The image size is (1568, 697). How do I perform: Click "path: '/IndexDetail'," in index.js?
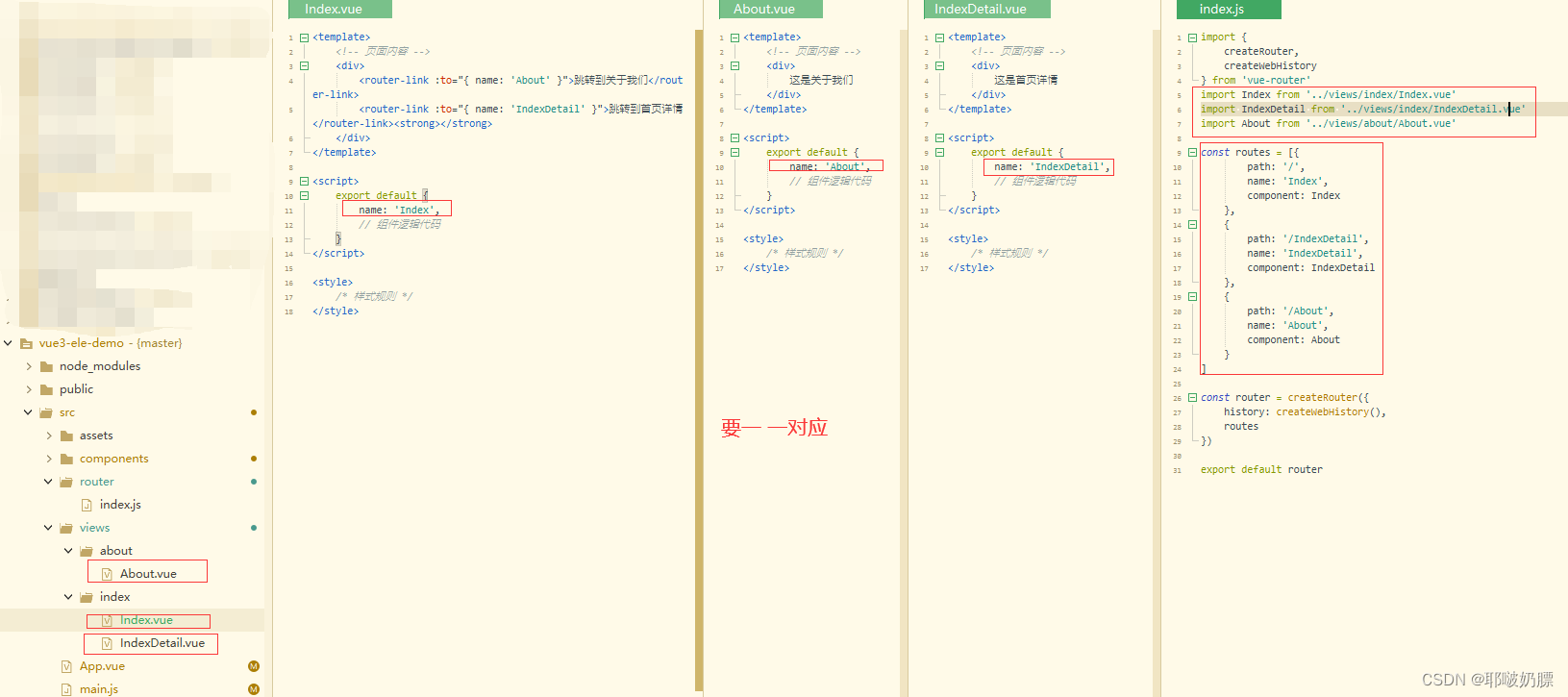point(1307,238)
